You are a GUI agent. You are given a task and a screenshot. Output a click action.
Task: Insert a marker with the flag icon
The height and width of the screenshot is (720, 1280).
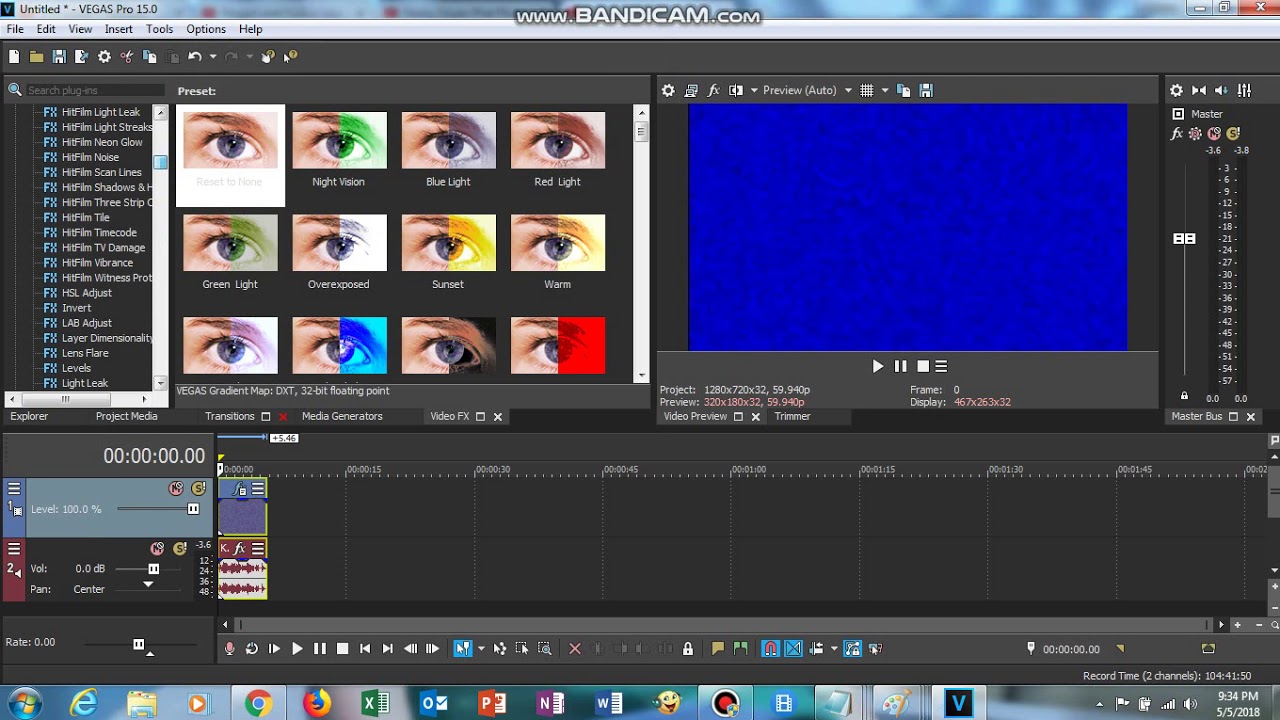tap(717, 649)
